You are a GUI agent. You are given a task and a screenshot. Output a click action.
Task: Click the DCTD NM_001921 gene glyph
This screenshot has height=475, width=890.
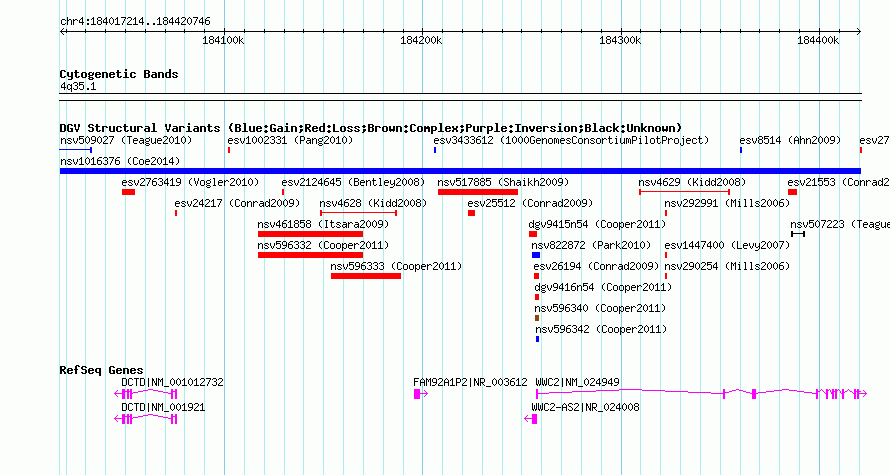(x=146, y=419)
